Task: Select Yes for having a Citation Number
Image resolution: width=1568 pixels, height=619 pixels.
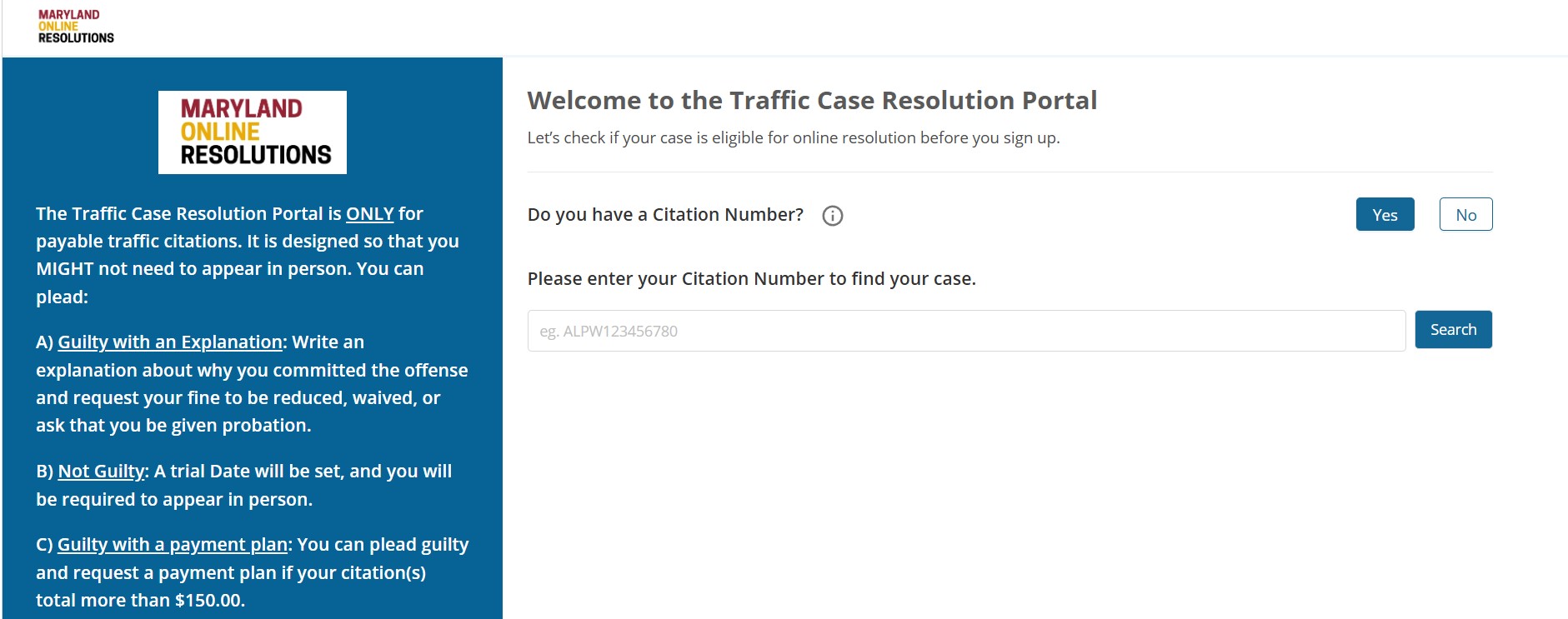Action: [x=1385, y=215]
